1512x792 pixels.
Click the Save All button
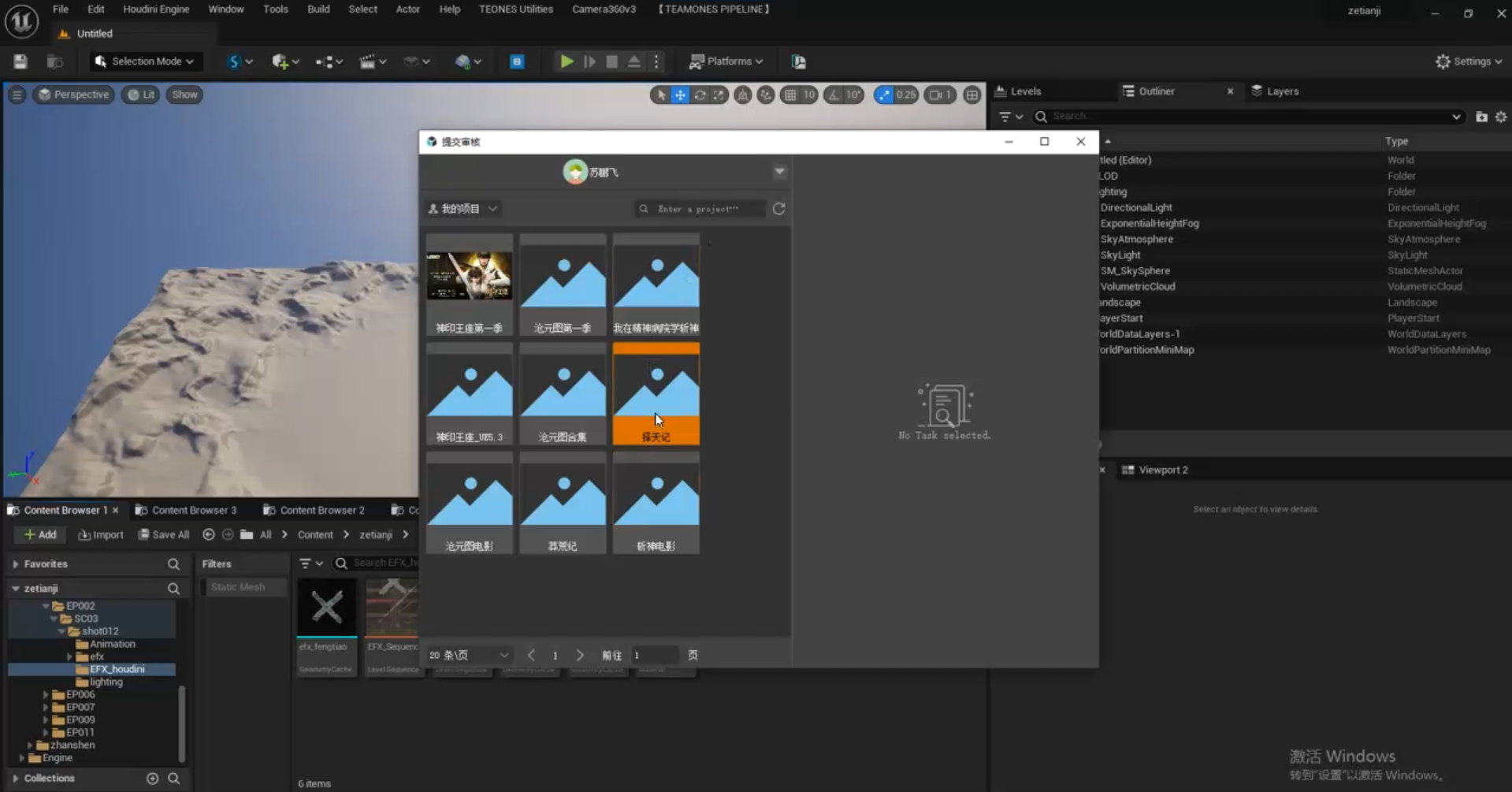164,534
